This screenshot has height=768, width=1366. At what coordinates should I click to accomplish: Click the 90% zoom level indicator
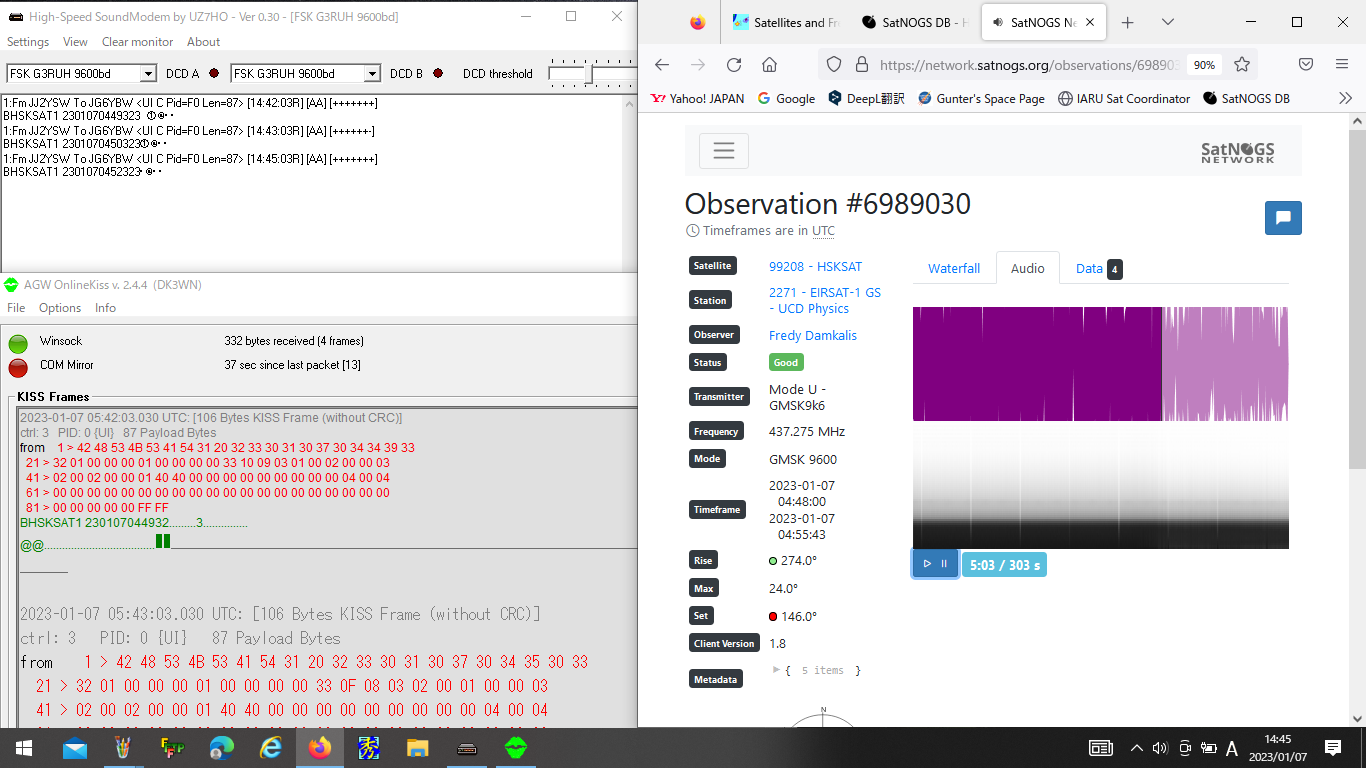[1204, 64]
